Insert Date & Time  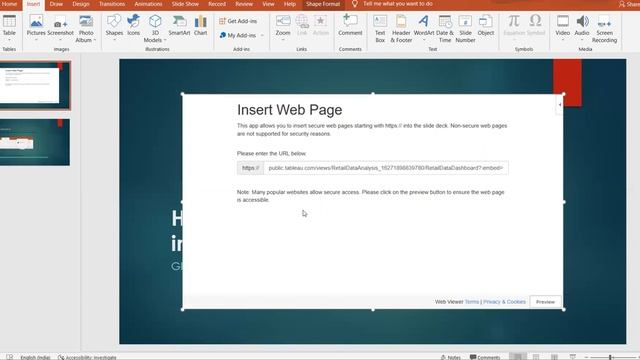[x=445, y=28]
